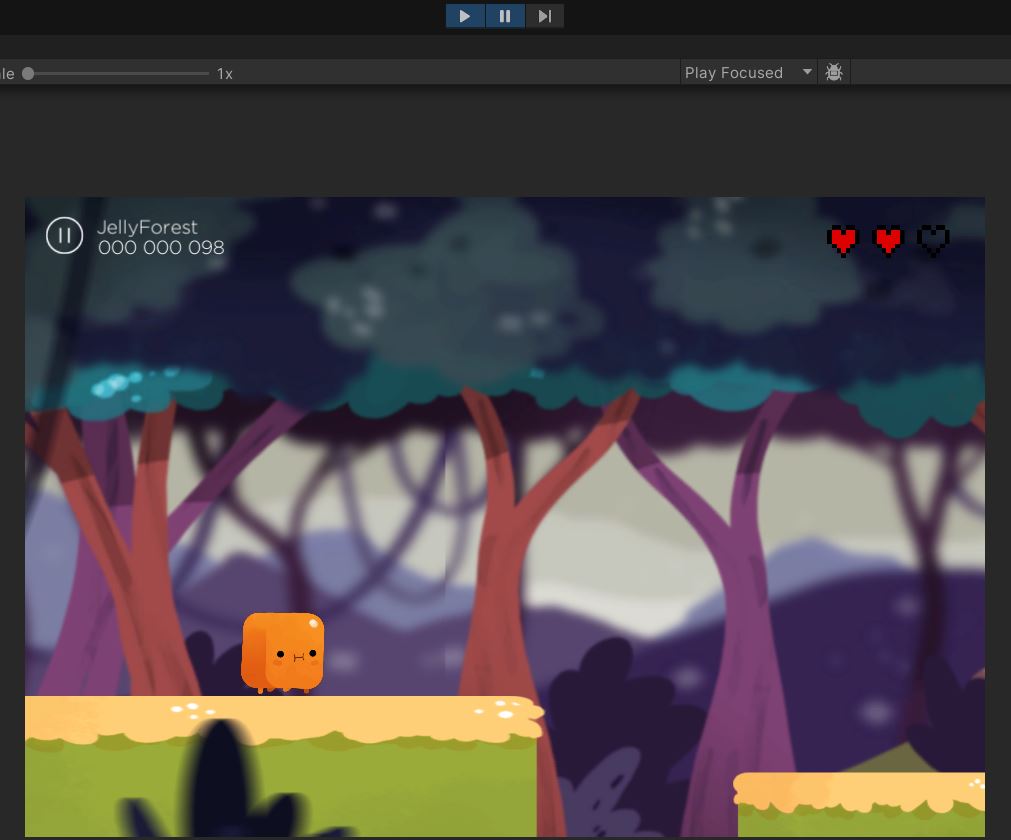1011x840 pixels.
Task: Click the orange jelly cube character
Action: click(x=283, y=653)
